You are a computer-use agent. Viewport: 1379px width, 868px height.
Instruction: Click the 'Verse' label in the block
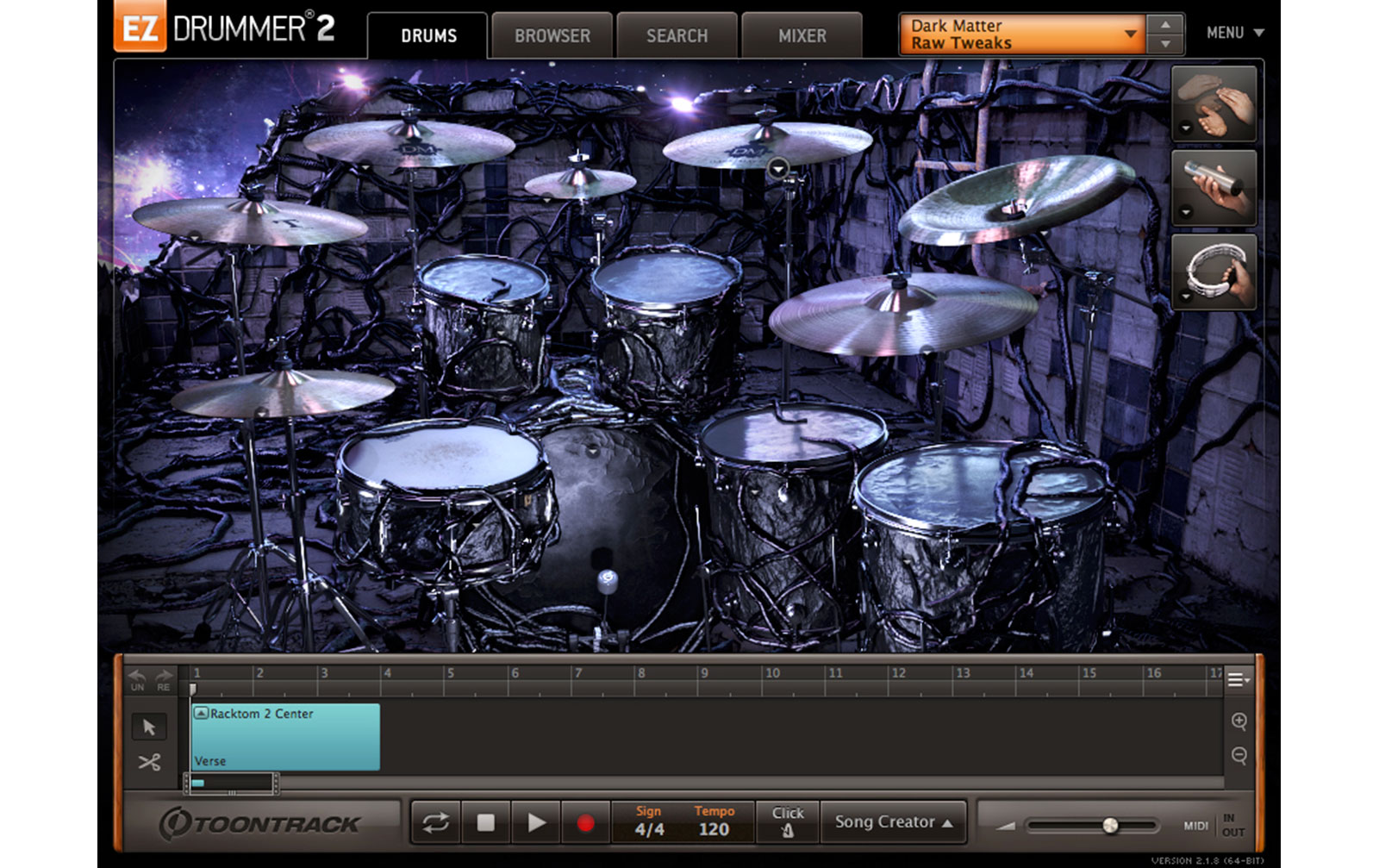210,761
